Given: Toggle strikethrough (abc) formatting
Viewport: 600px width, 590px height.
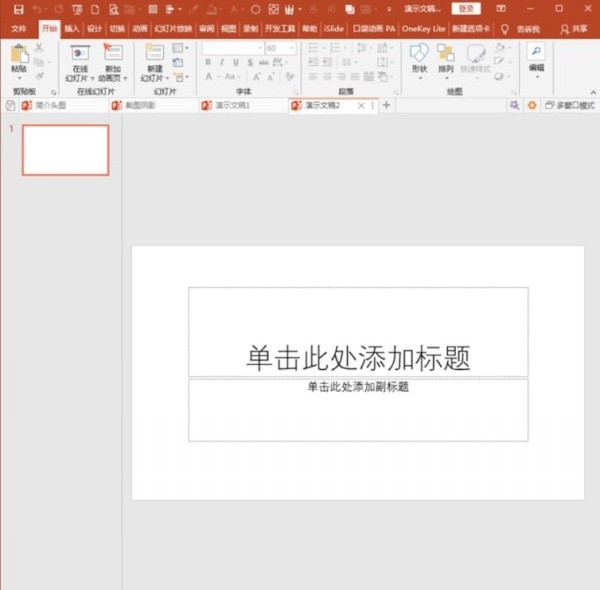Looking at the screenshot, I should (264, 62).
